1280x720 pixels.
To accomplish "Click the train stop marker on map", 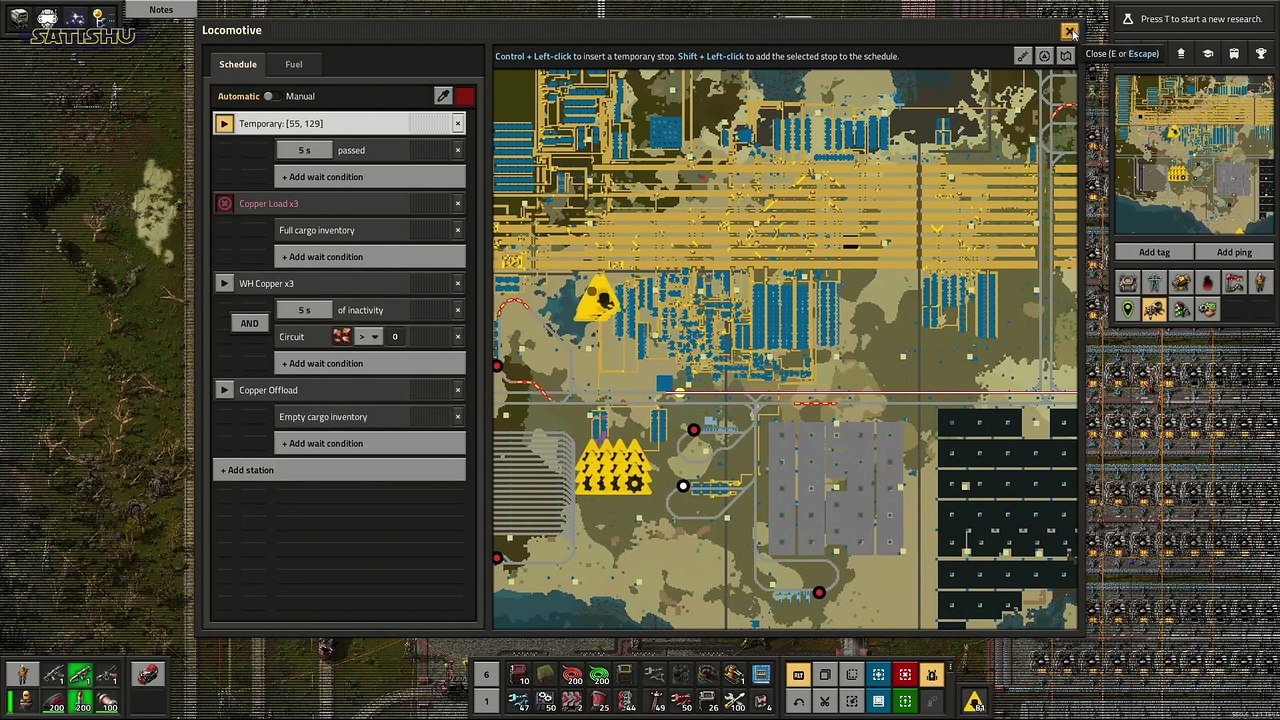I will click(683, 486).
